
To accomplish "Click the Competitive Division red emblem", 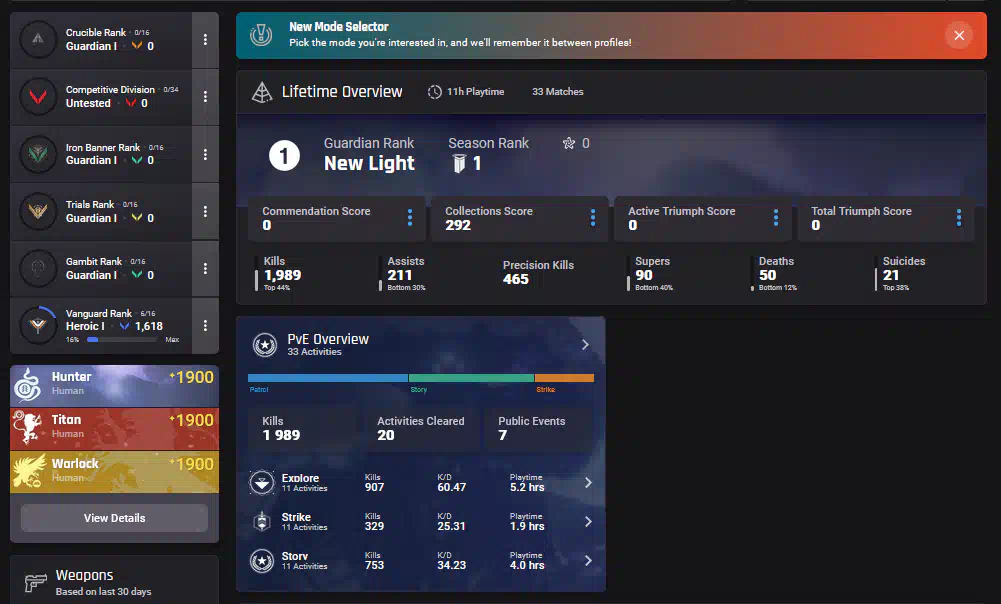I will coord(38,97).
